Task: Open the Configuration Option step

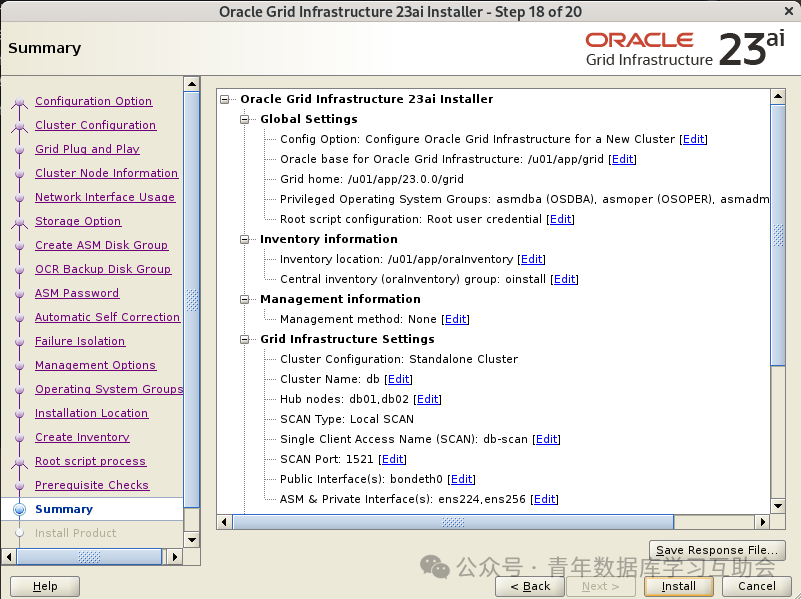Action: point(93,101)
